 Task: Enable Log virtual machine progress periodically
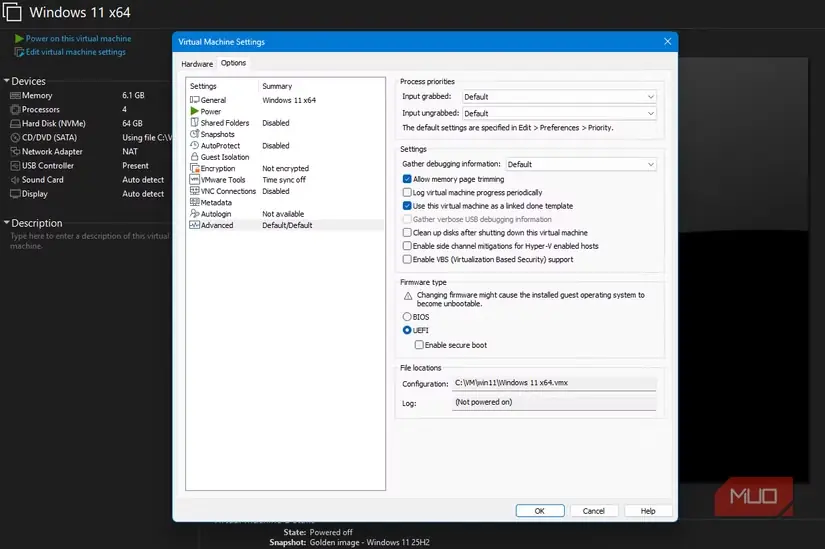(x=407, y=192)
